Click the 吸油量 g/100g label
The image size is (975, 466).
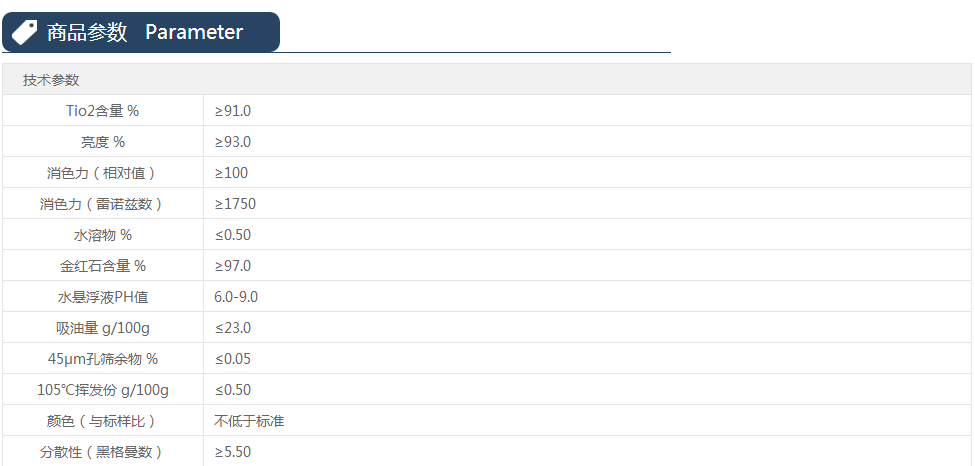point(103,328)
